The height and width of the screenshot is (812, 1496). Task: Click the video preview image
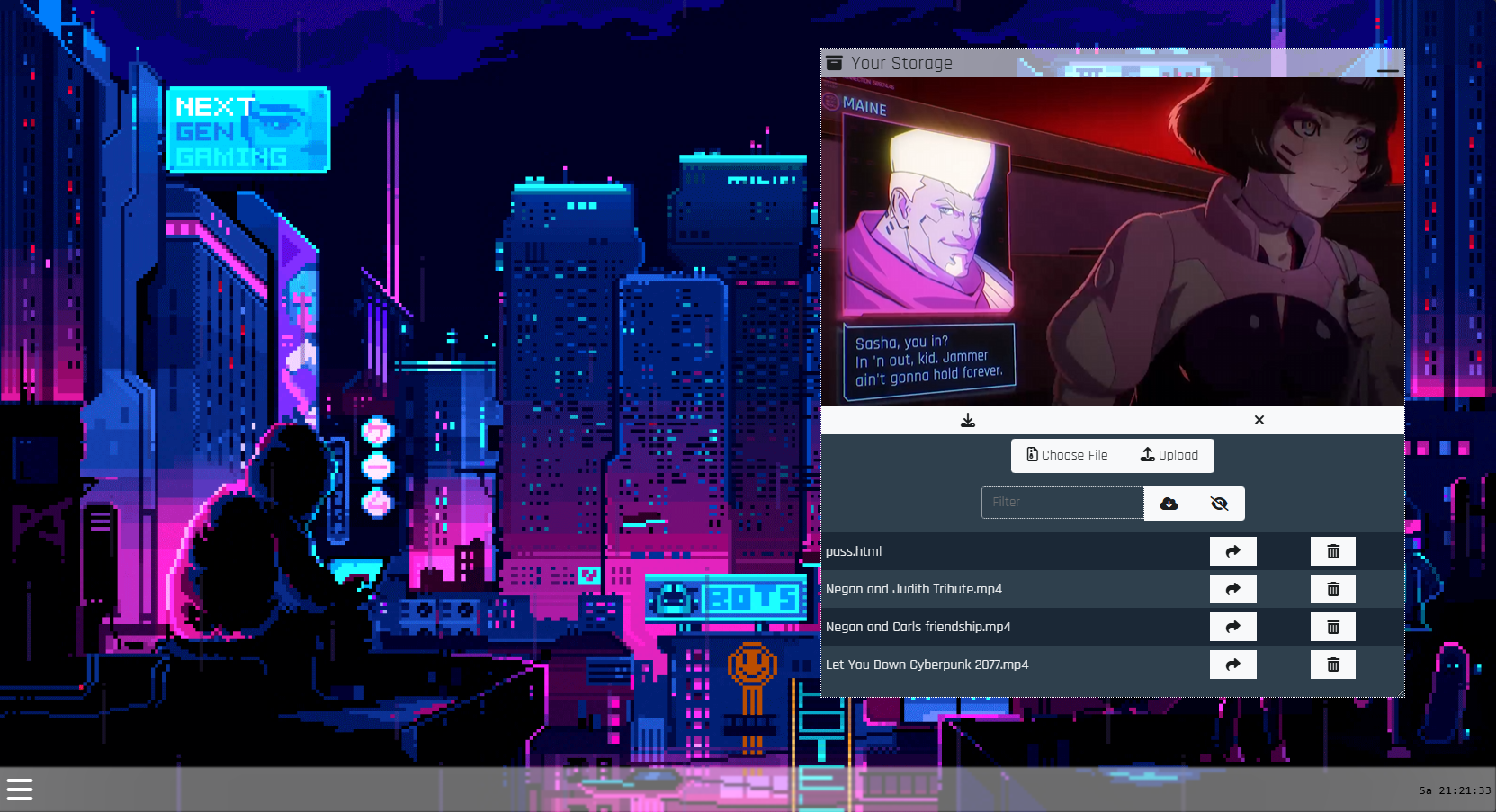[1113, 241]
